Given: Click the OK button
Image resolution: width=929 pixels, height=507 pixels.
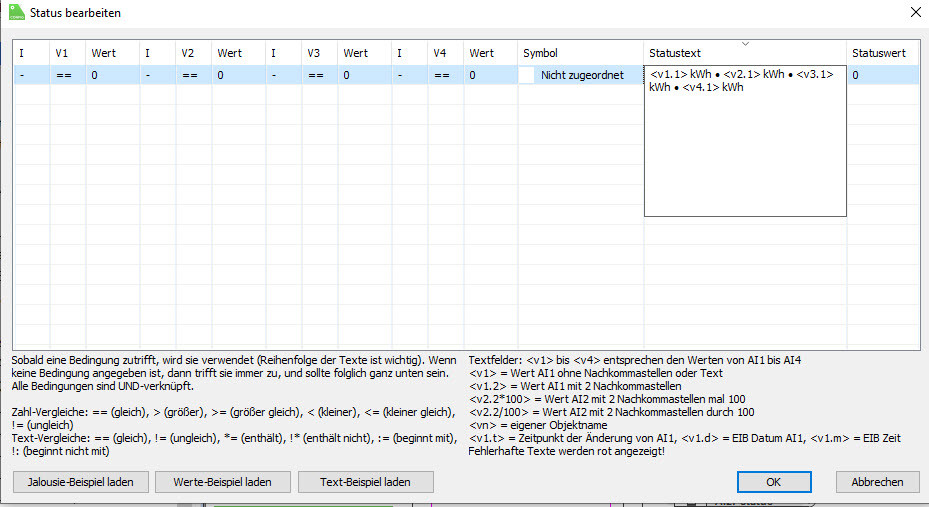Looking at the screenshot, I should [774, 482].
